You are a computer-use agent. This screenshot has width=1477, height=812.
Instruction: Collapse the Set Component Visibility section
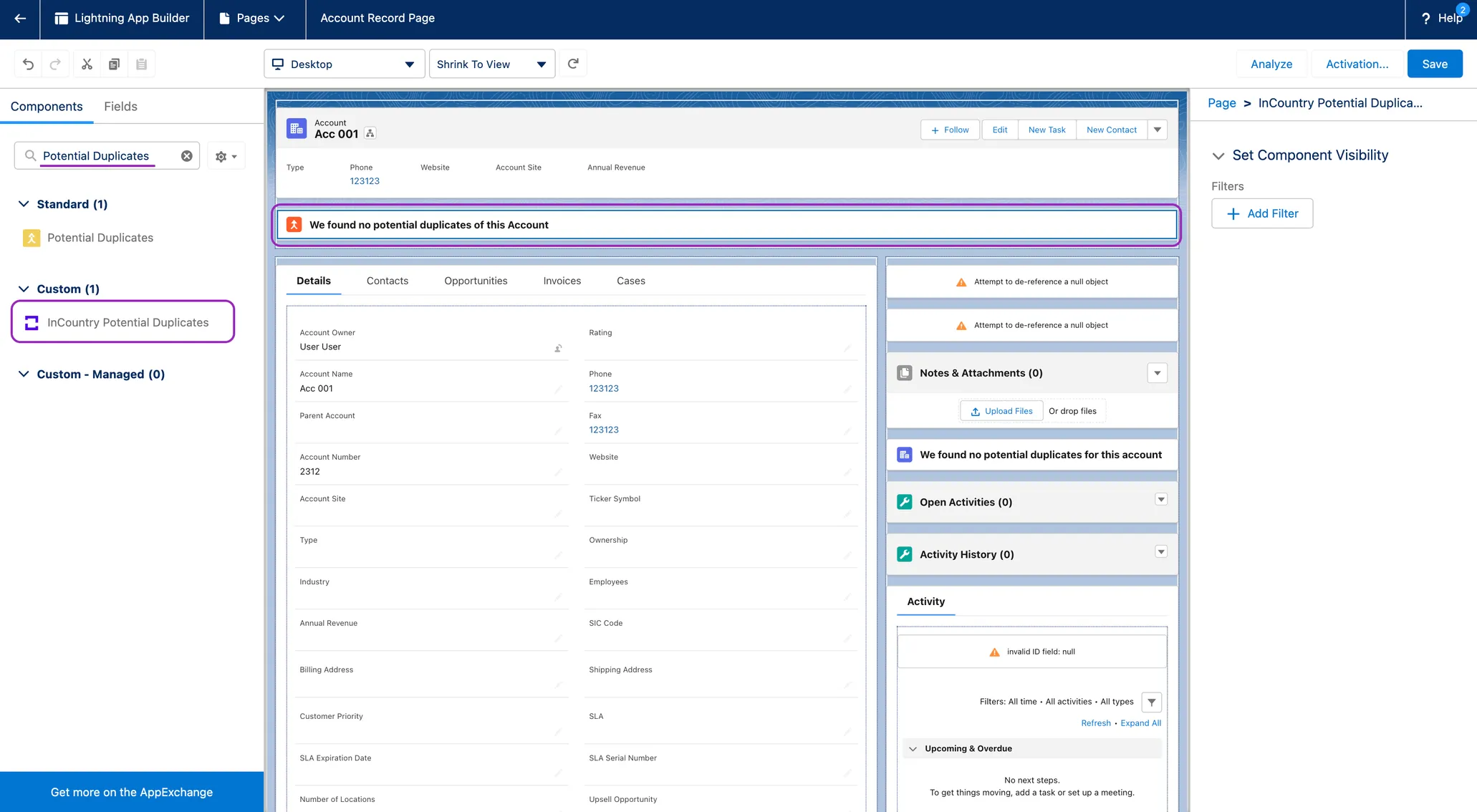tap(1218, 156)
